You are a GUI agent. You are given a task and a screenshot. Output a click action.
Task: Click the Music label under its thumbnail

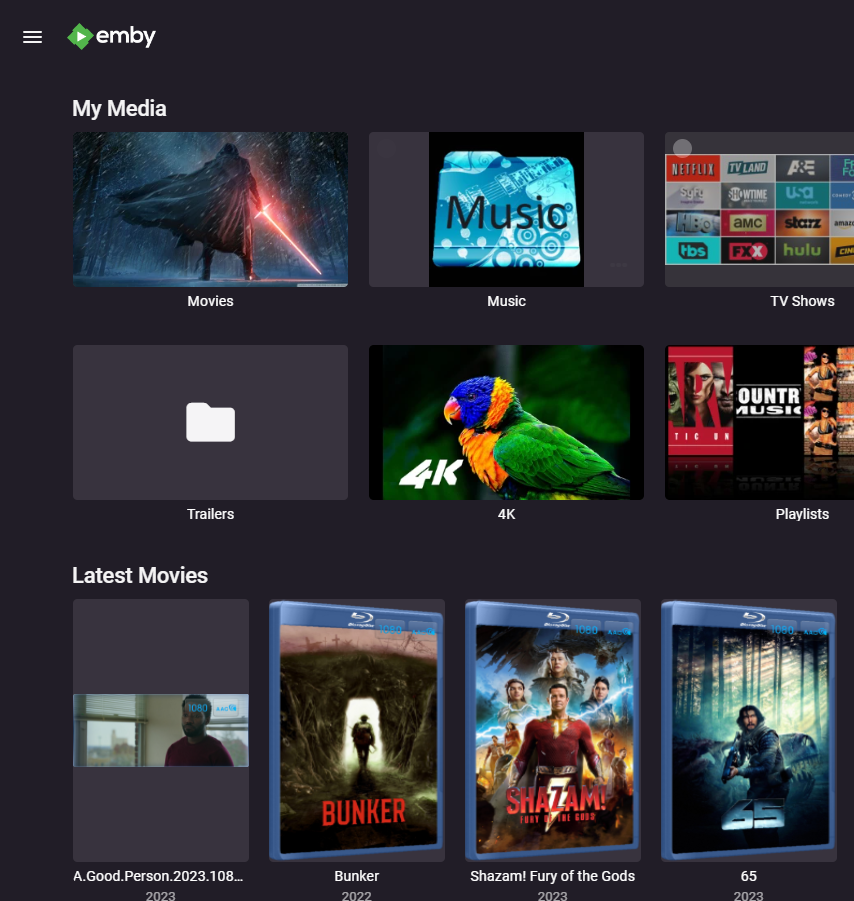click(506, 300)
